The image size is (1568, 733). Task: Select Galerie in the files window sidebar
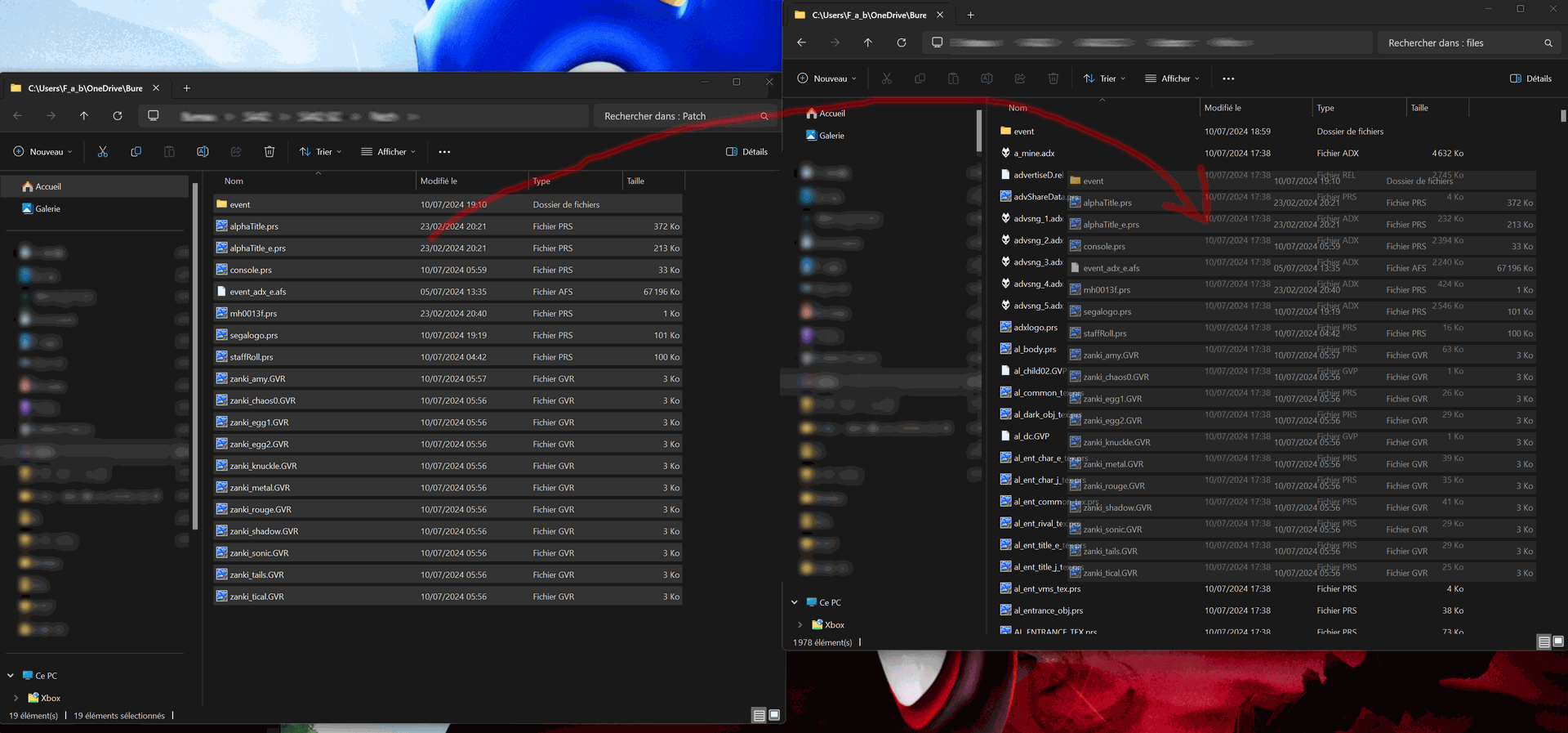coord(831,136)
